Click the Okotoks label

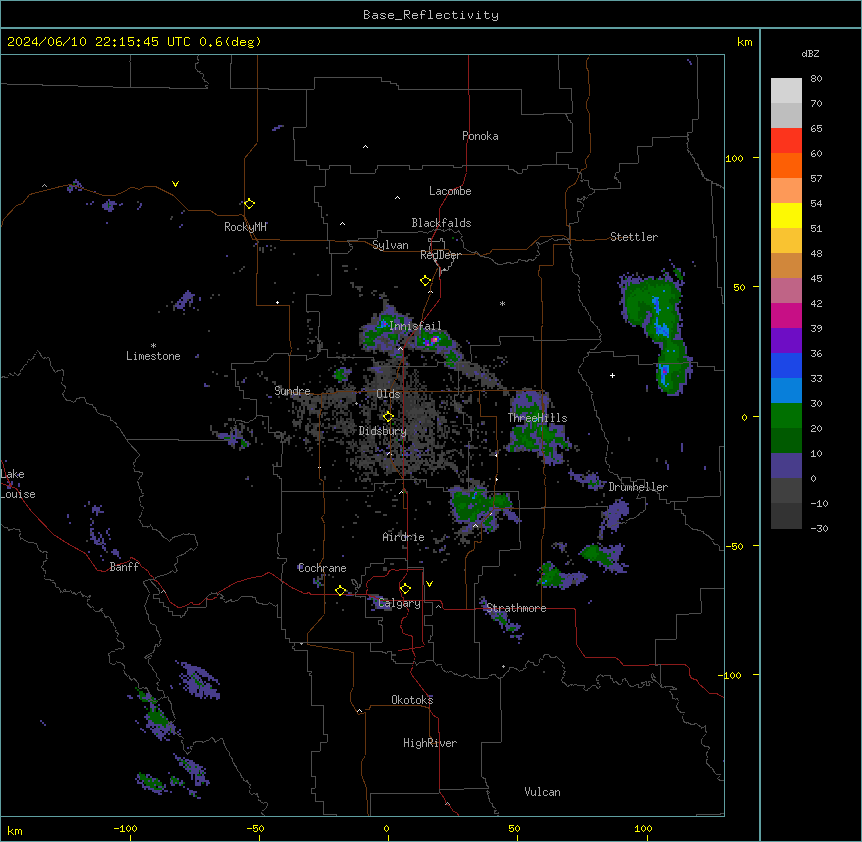click(x=412, y=700)
